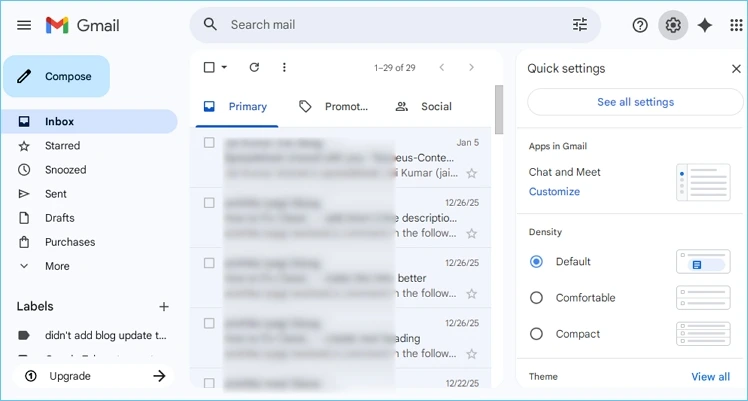Create new label with plus icon

pyautogui.click(x=164, y=307)
